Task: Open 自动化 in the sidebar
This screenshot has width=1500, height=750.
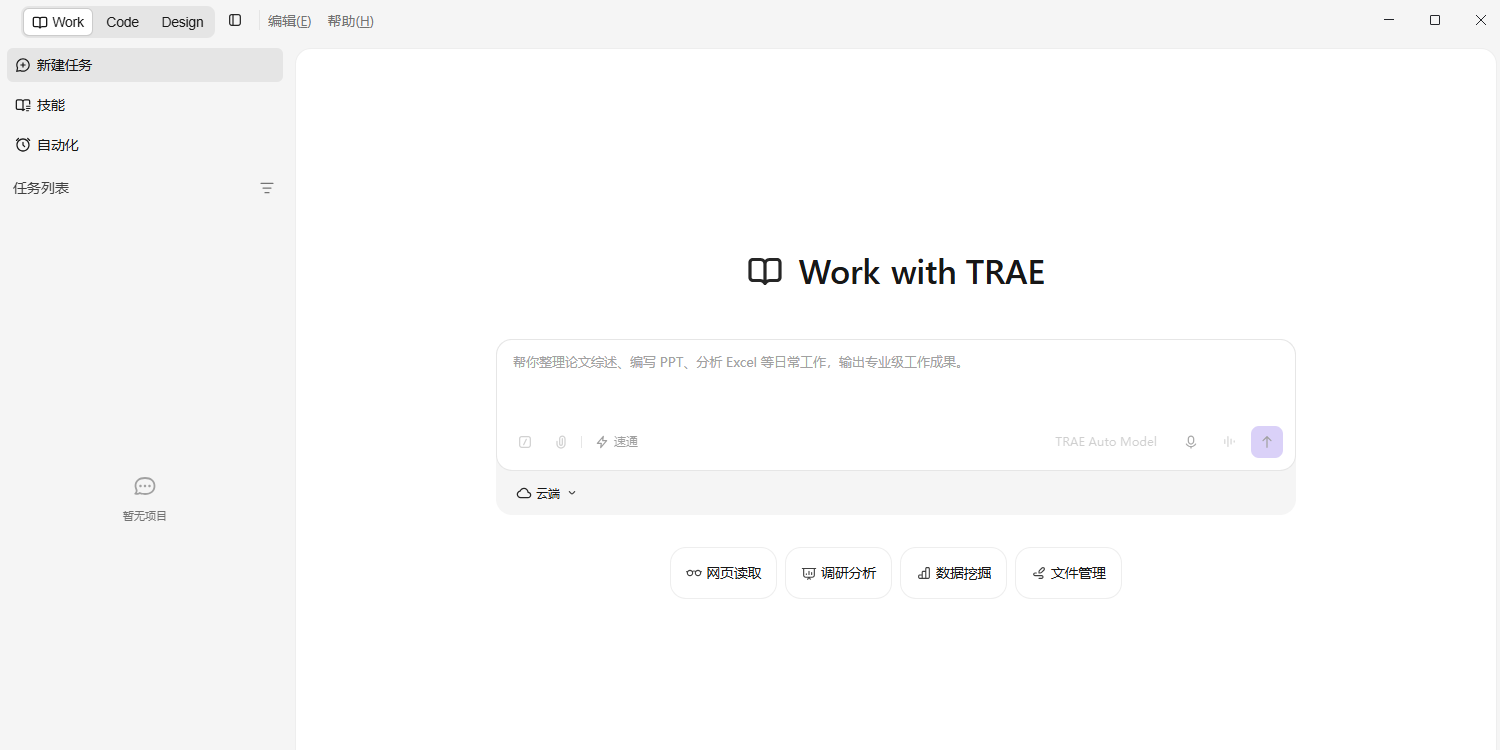Action: coord(145,145)
